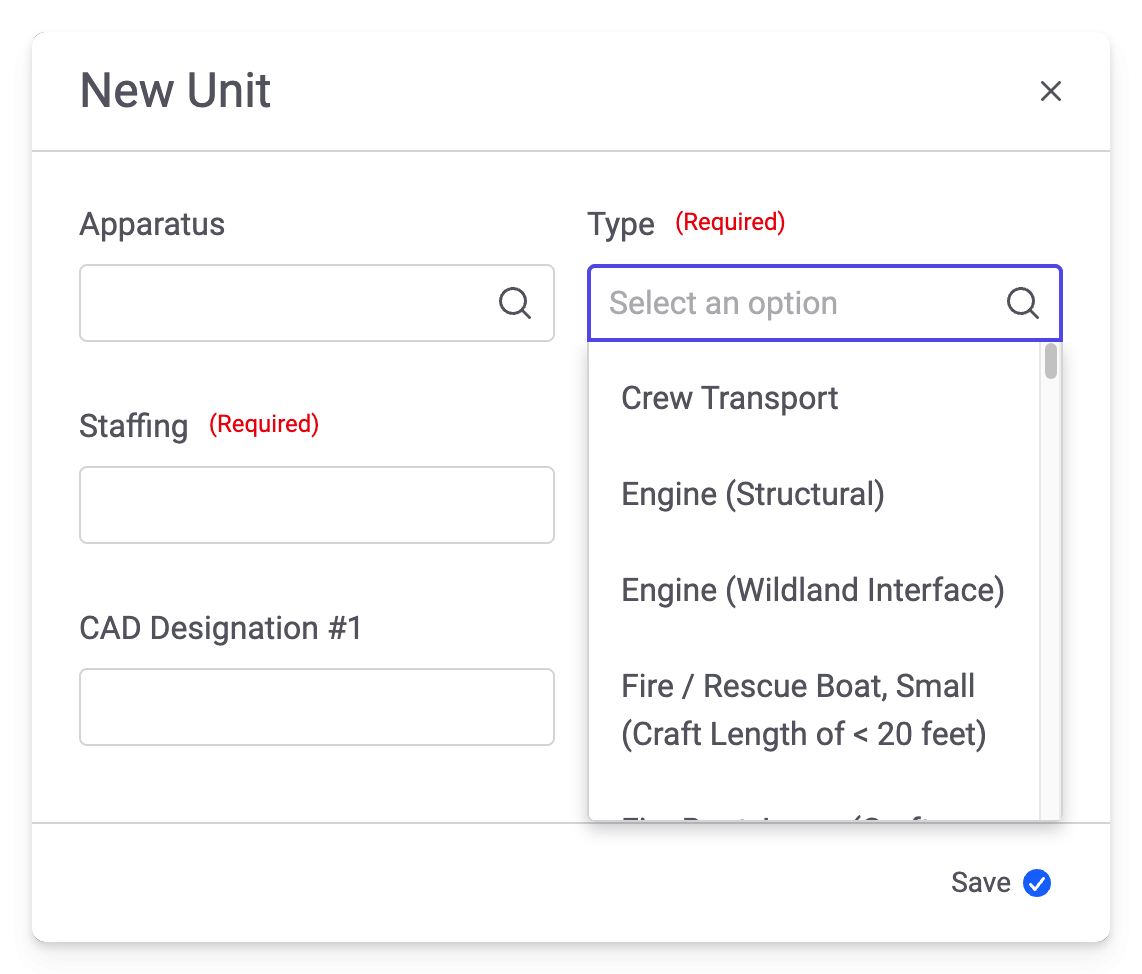Select Crew Transport from the list

(730, 398)
